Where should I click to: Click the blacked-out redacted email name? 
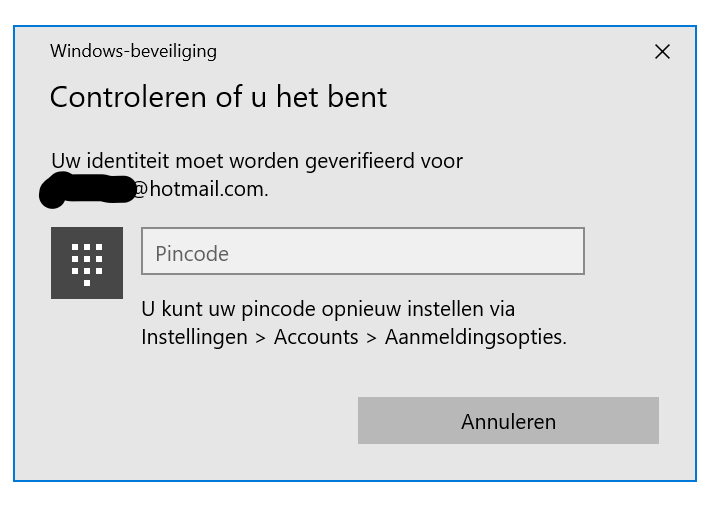[87, 190]
